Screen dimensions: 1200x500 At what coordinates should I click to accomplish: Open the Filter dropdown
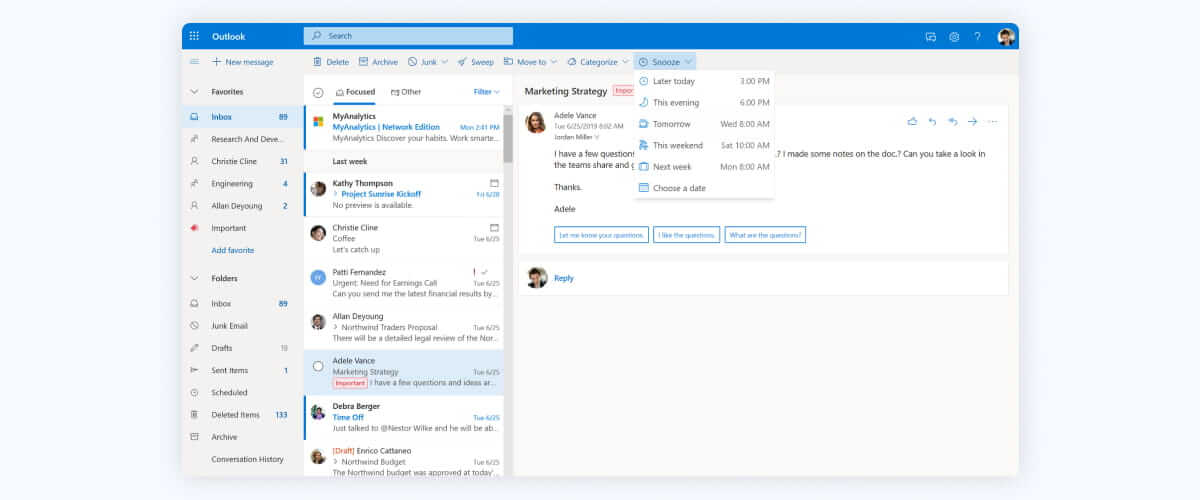click(x=487, y=92)
